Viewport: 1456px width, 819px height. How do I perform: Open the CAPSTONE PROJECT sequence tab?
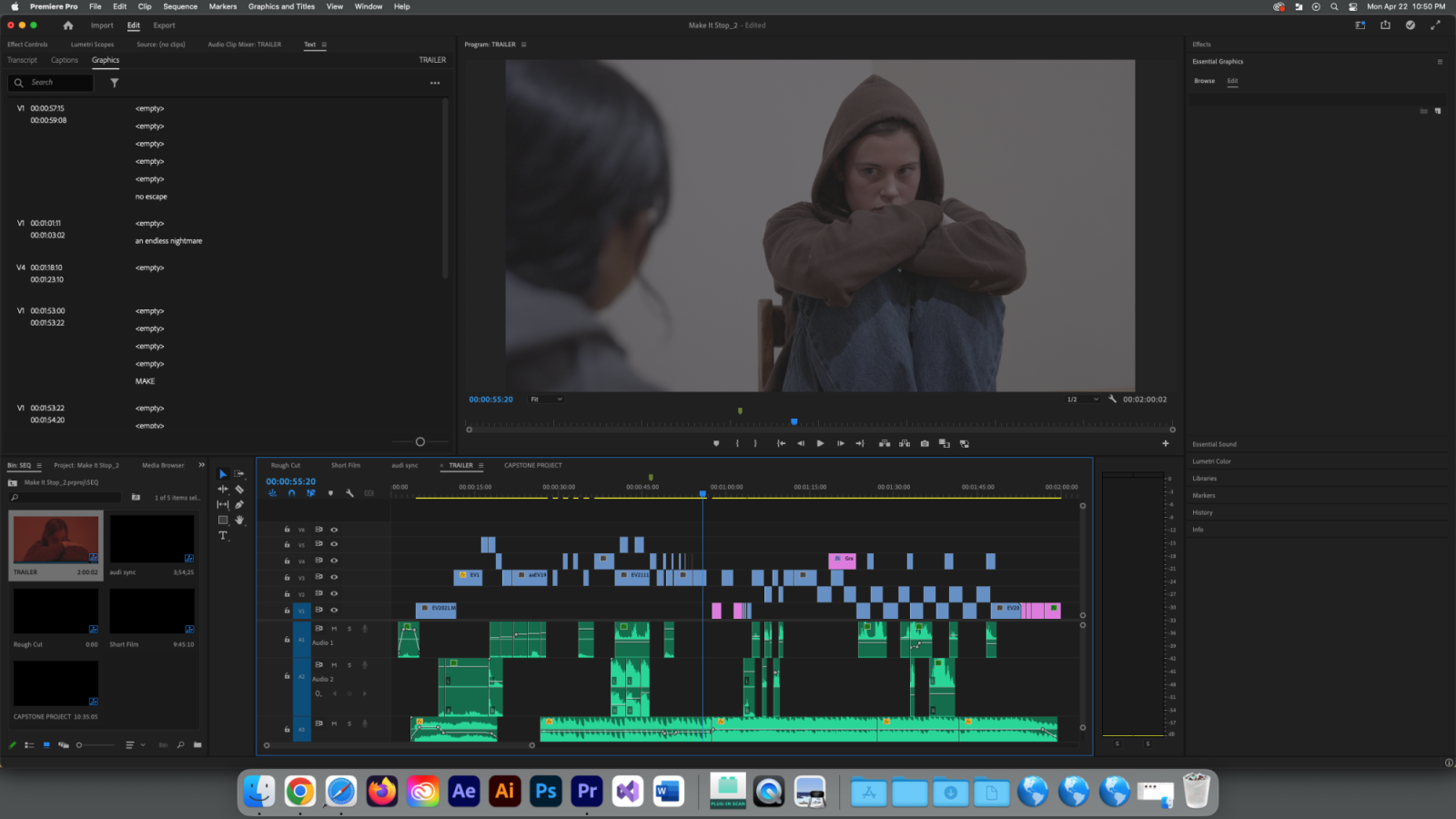[x=533, y=466]
